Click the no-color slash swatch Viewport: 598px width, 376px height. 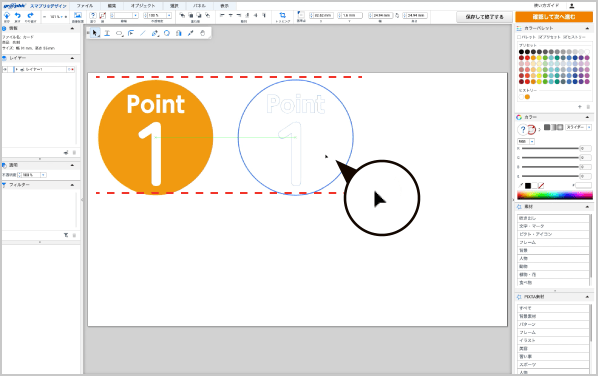(541, 186)
